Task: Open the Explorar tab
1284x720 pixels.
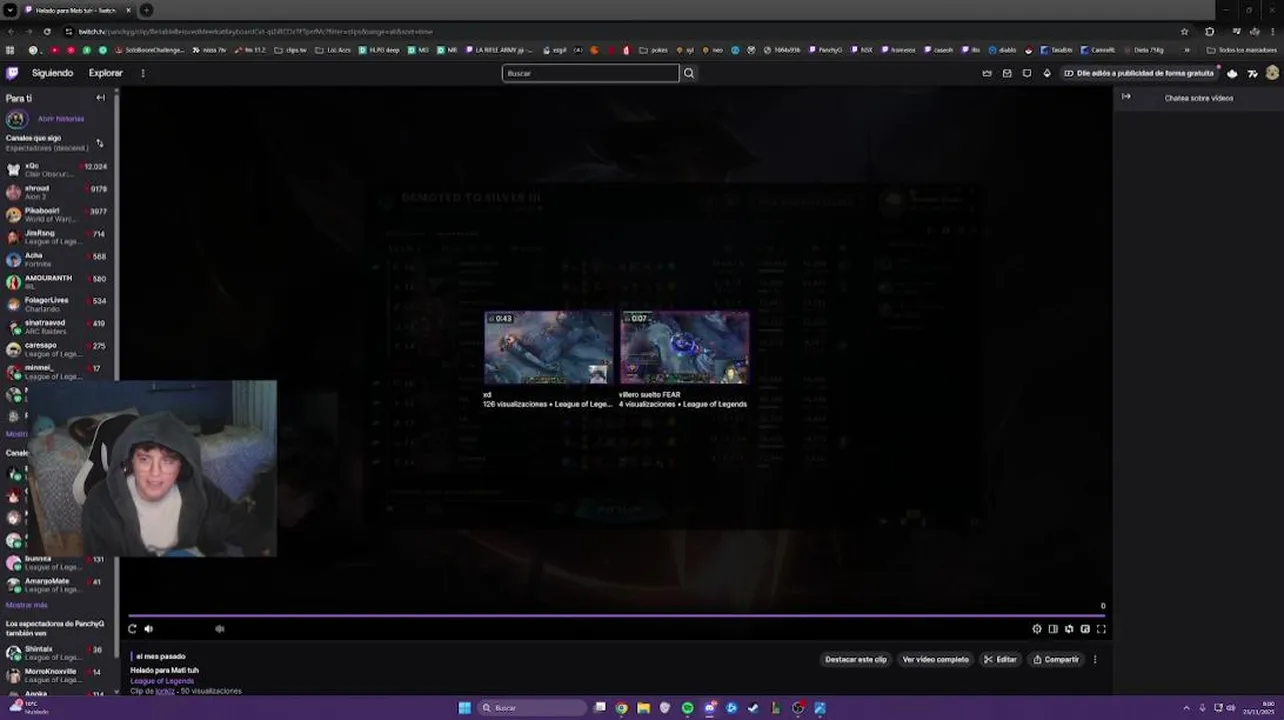Action: [x=105, y=73]
